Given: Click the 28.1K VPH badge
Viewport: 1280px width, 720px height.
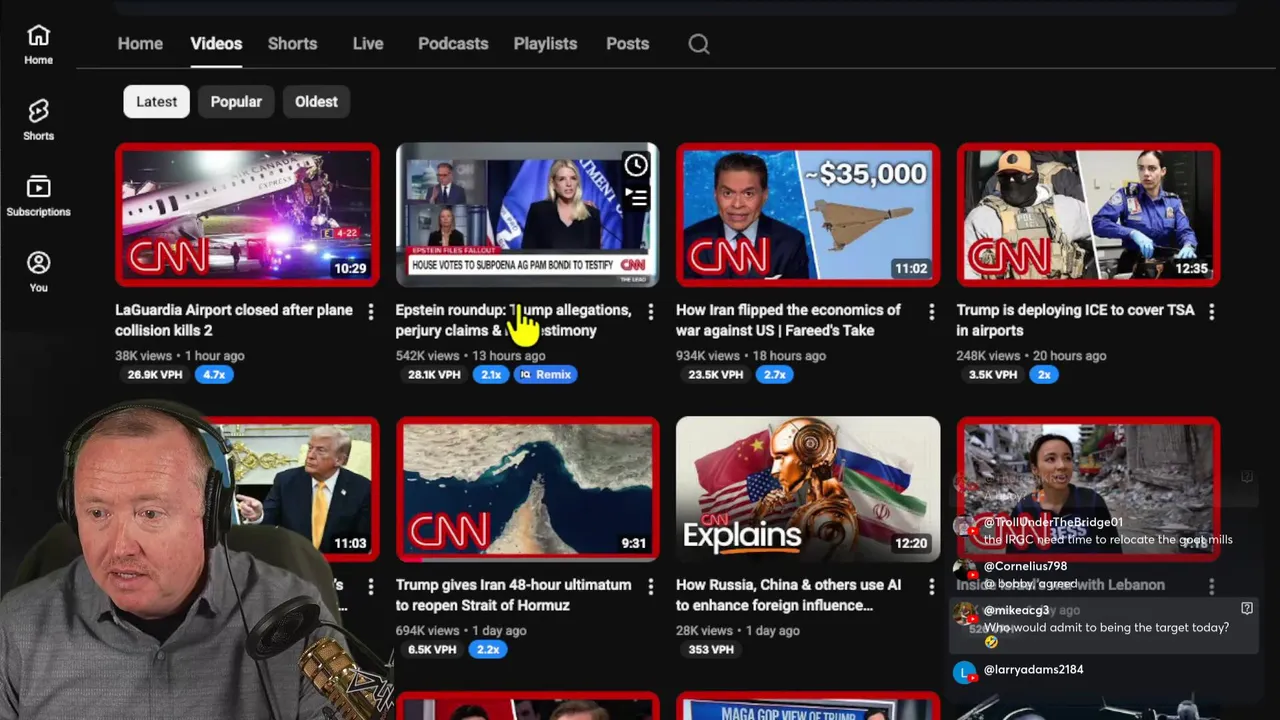Looking at the screenshot, I should pyautogui.click(x=434, y=374).
